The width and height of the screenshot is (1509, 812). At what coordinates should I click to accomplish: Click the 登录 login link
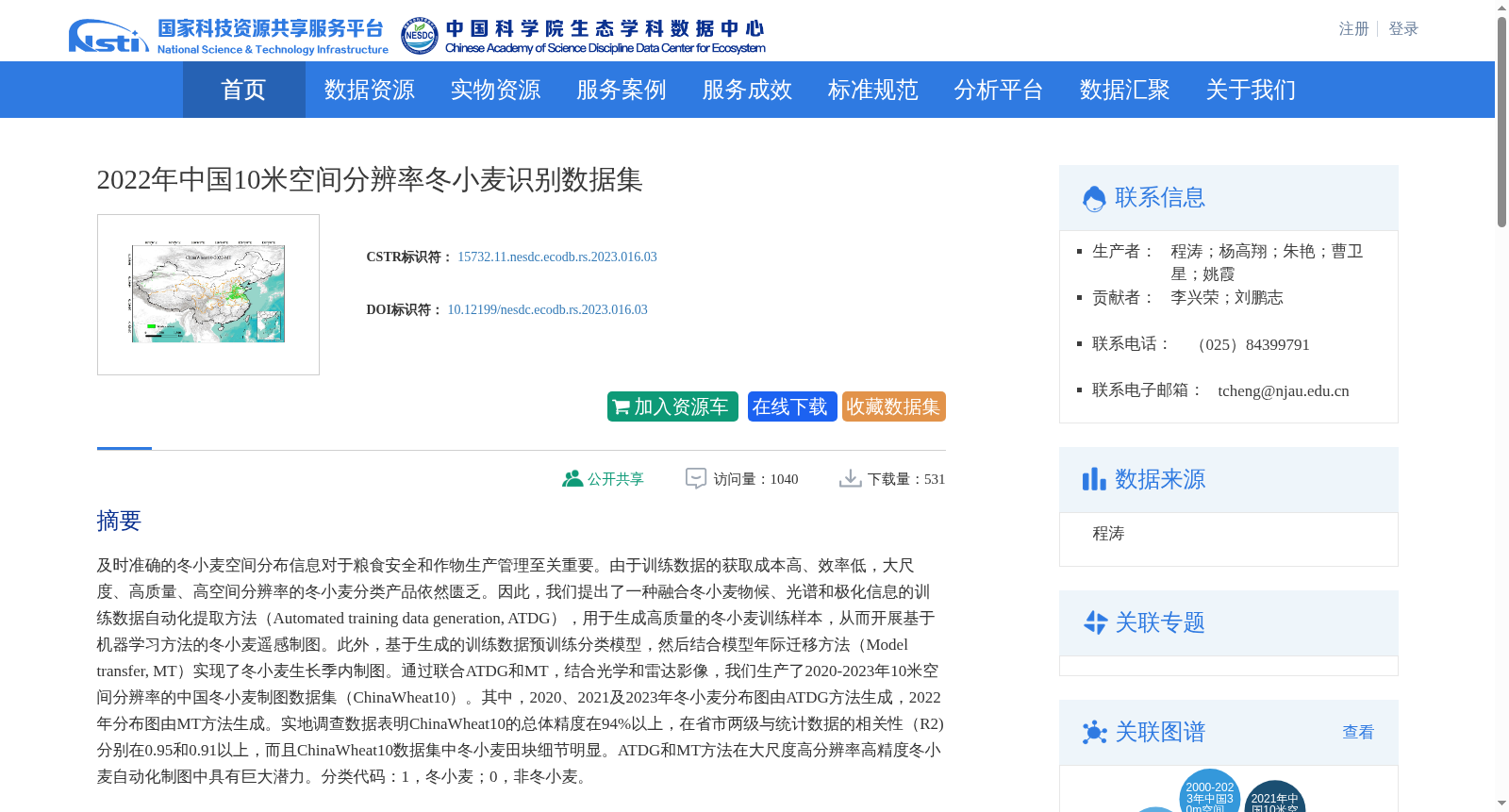(x=1403, y=29)
